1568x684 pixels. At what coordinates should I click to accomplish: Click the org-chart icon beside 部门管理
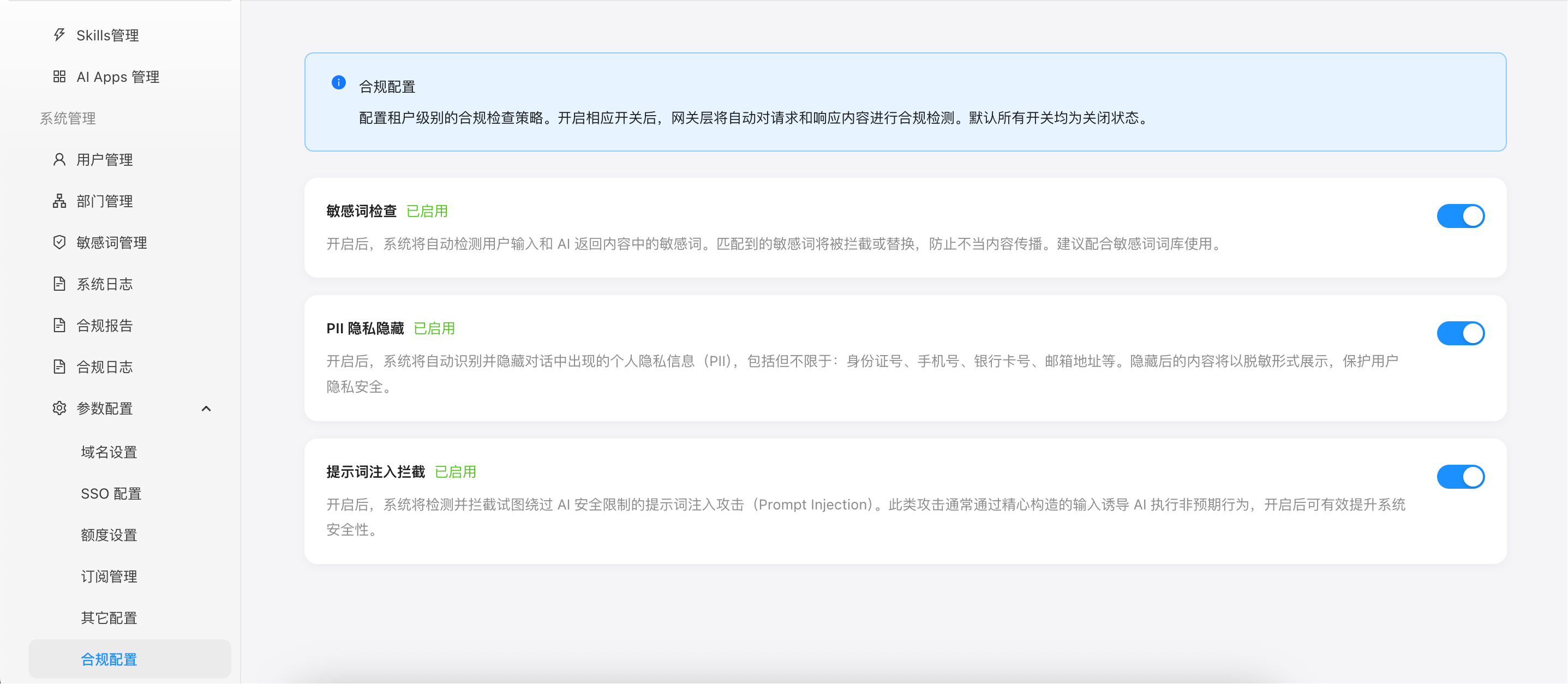click(59, 201)
